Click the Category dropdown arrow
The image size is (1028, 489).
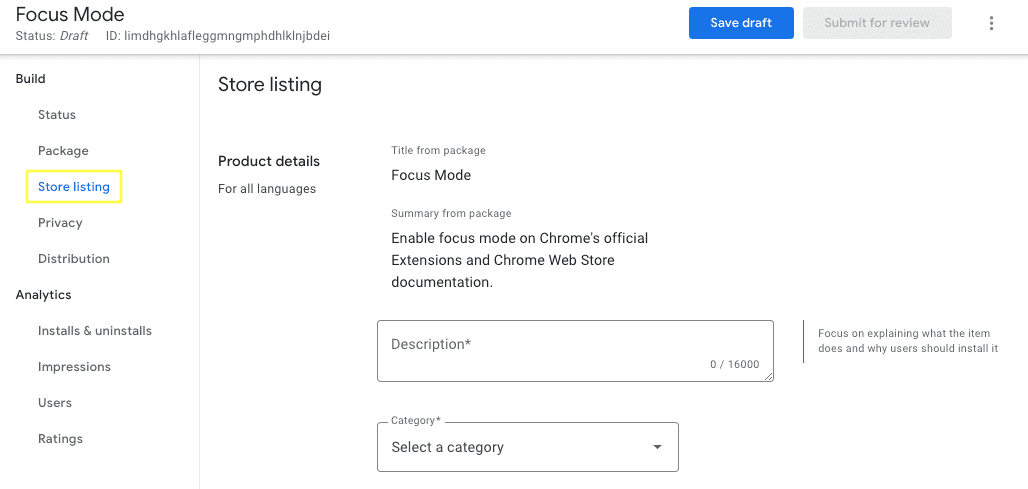pyautogui.click(x=657, y=447)
